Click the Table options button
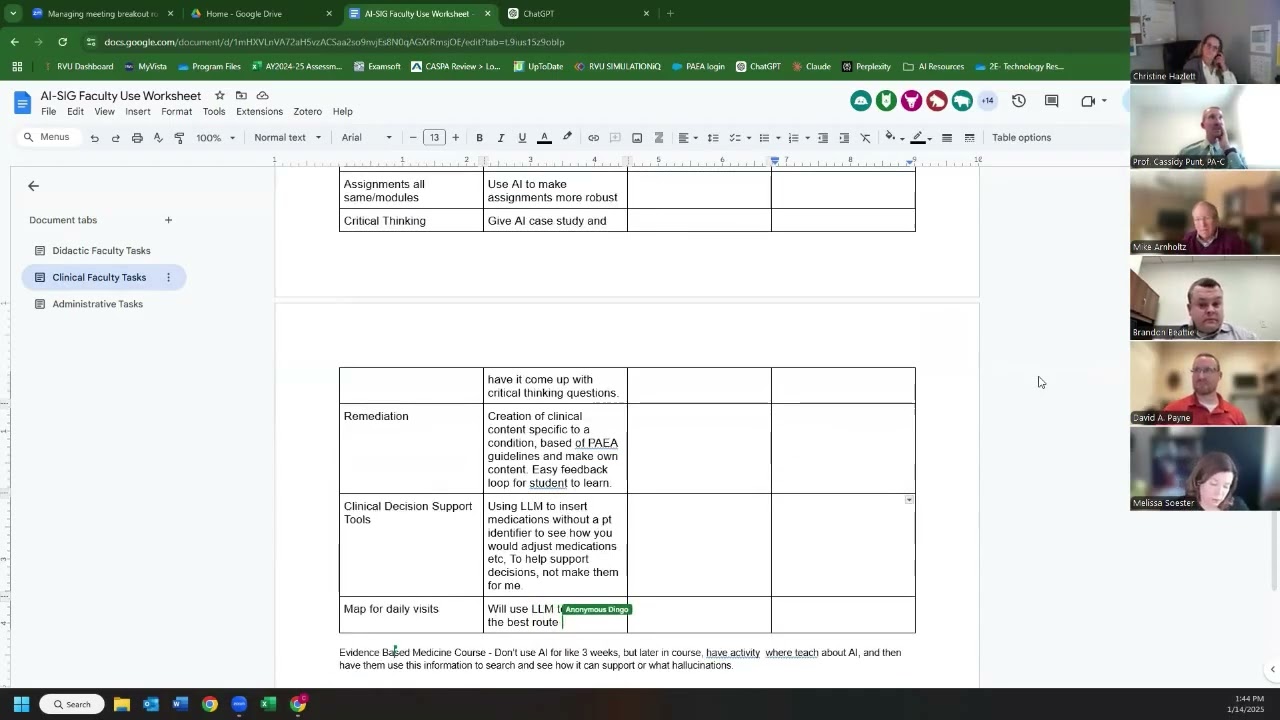 (x=1021, y=138)
